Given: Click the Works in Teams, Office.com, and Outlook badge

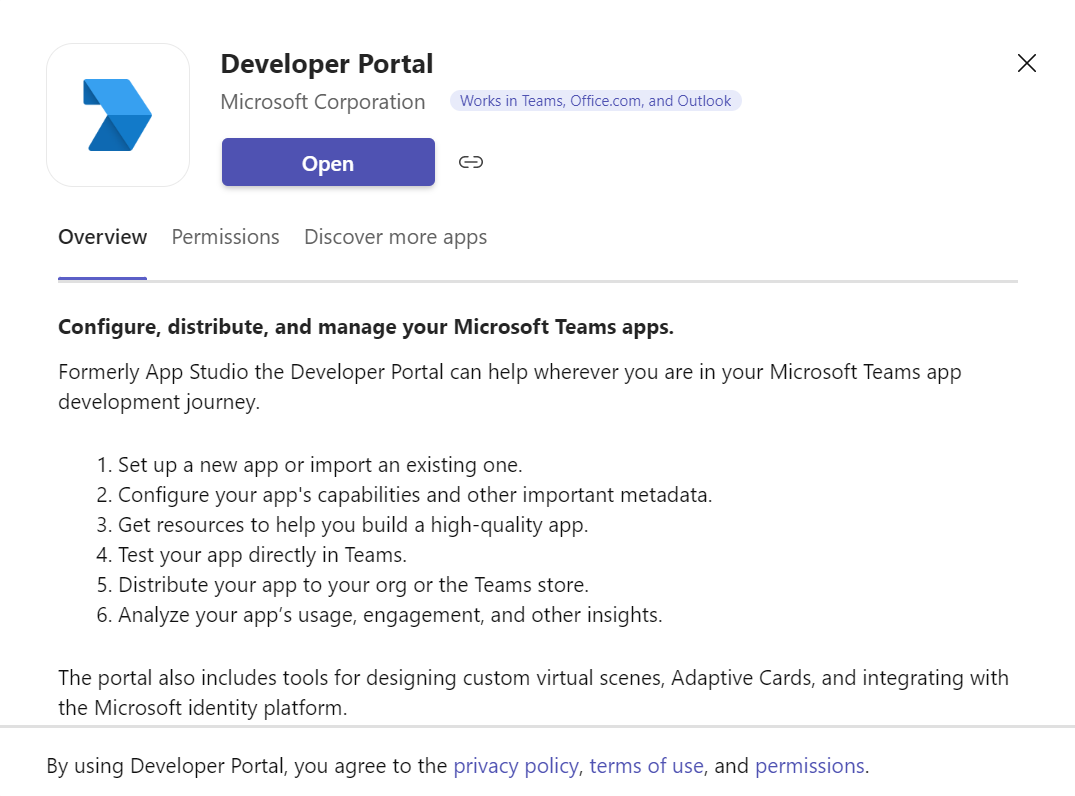Looking at the screenshot, I should tap(595, 101).
